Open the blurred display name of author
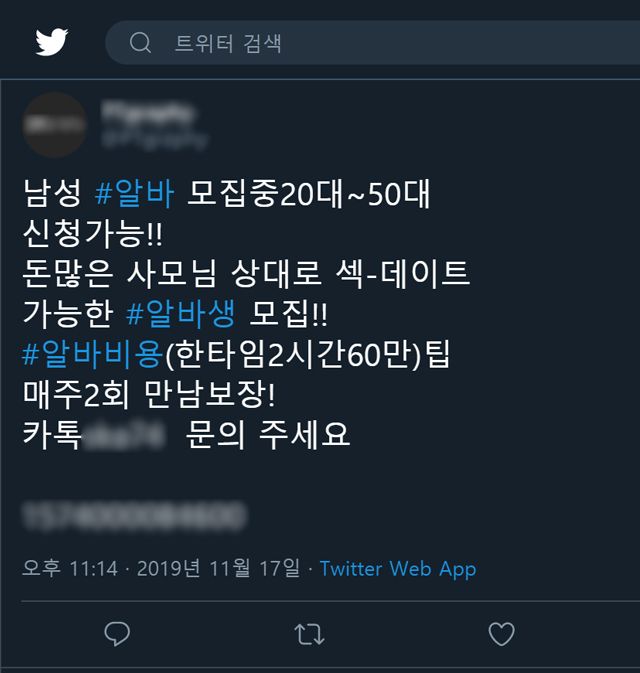The image size is (640, 673). 148,112
